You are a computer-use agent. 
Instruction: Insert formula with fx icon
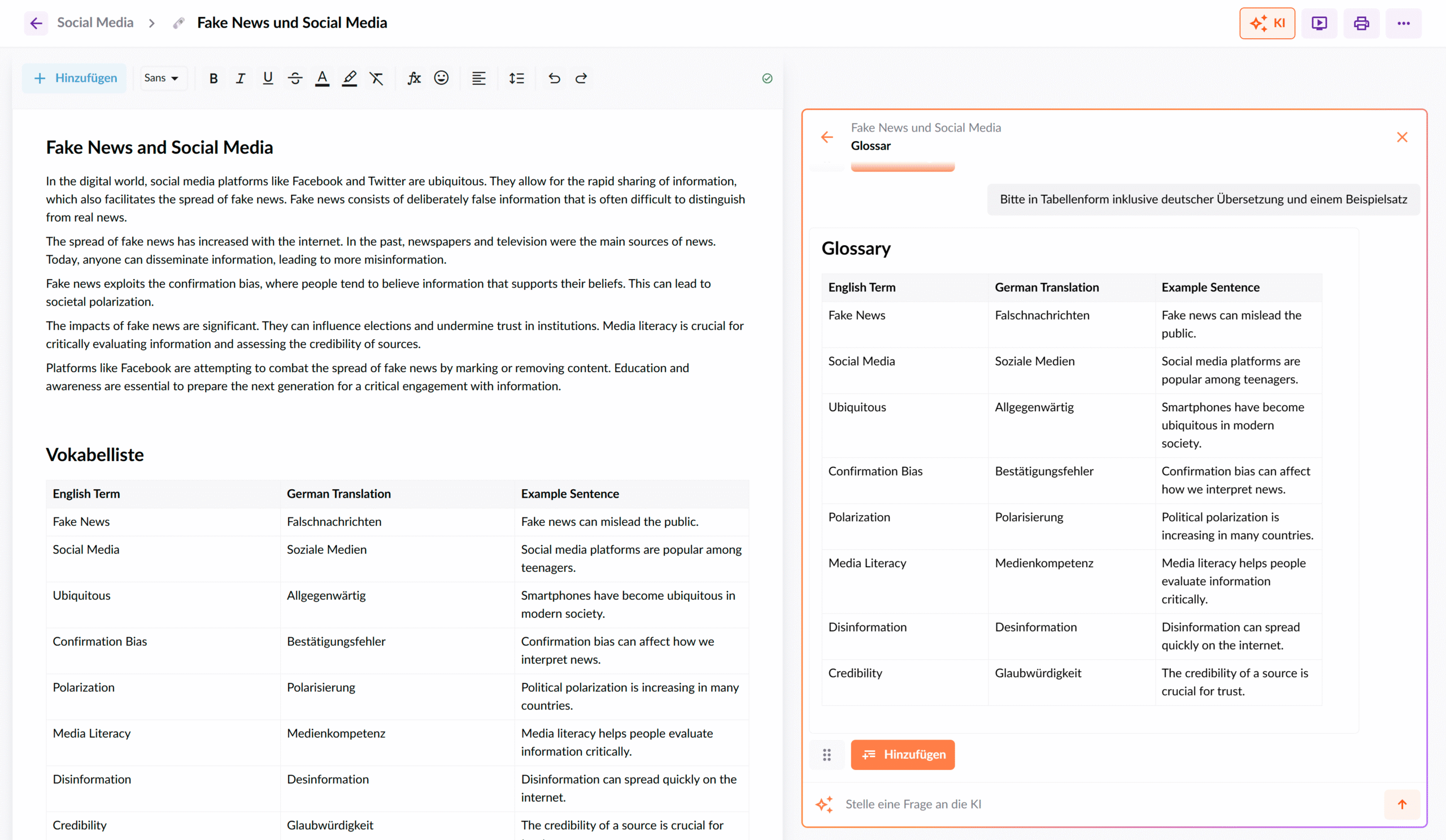pos(413,78)
